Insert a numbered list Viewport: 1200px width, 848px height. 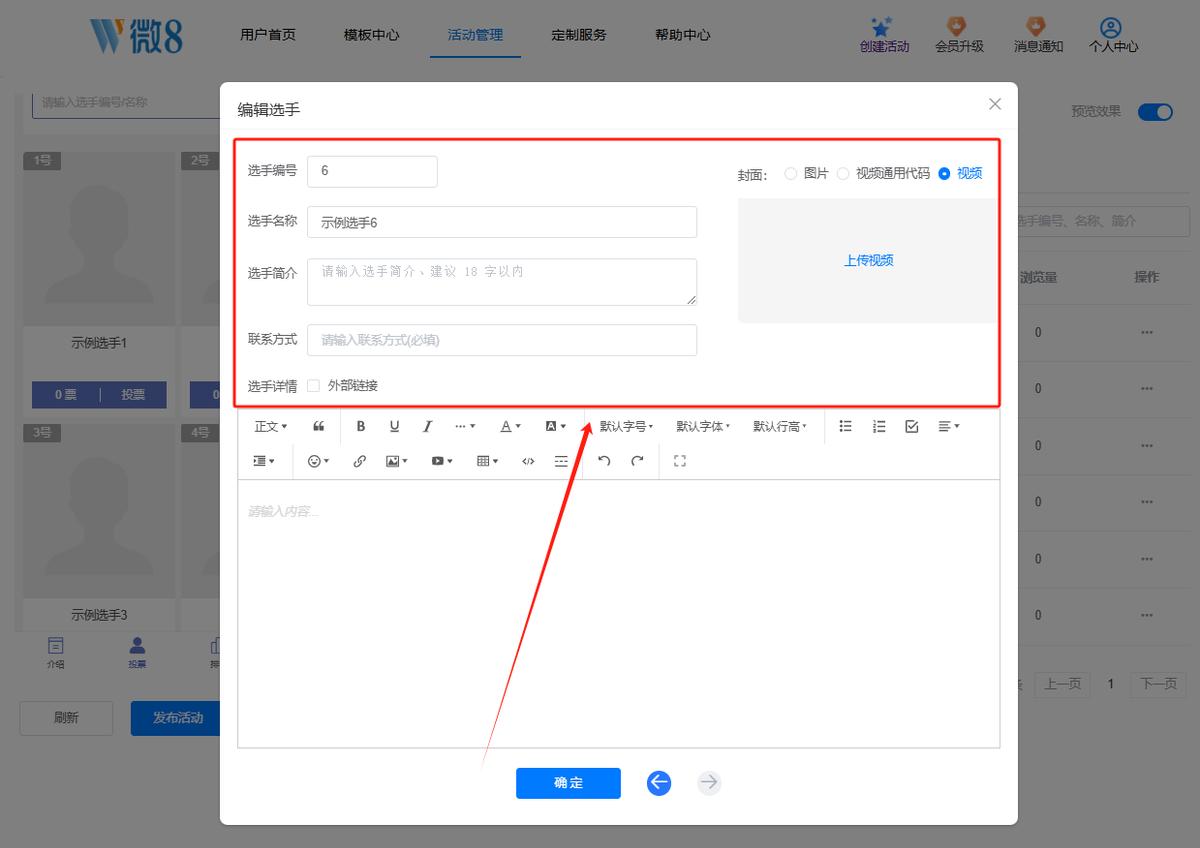tap(879, 426)
